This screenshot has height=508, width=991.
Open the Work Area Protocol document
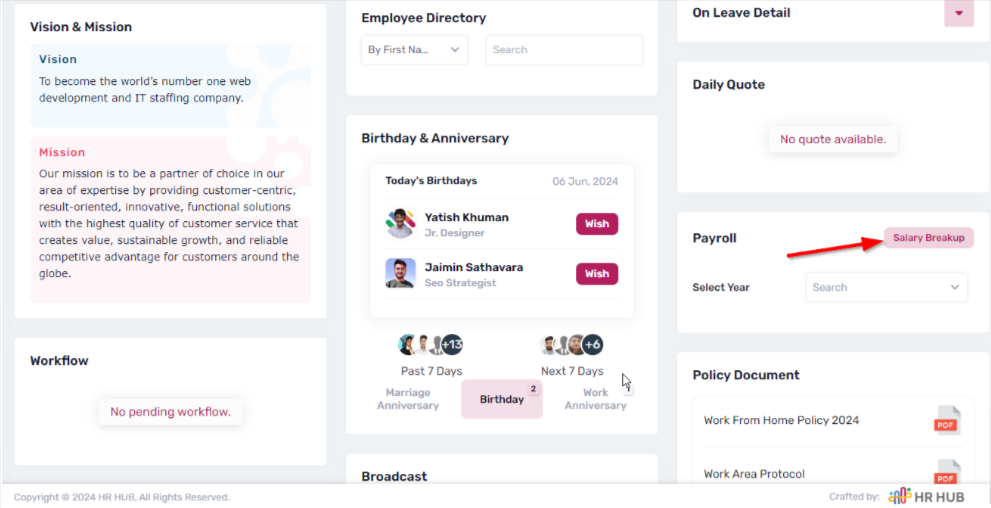pos(754,474)
